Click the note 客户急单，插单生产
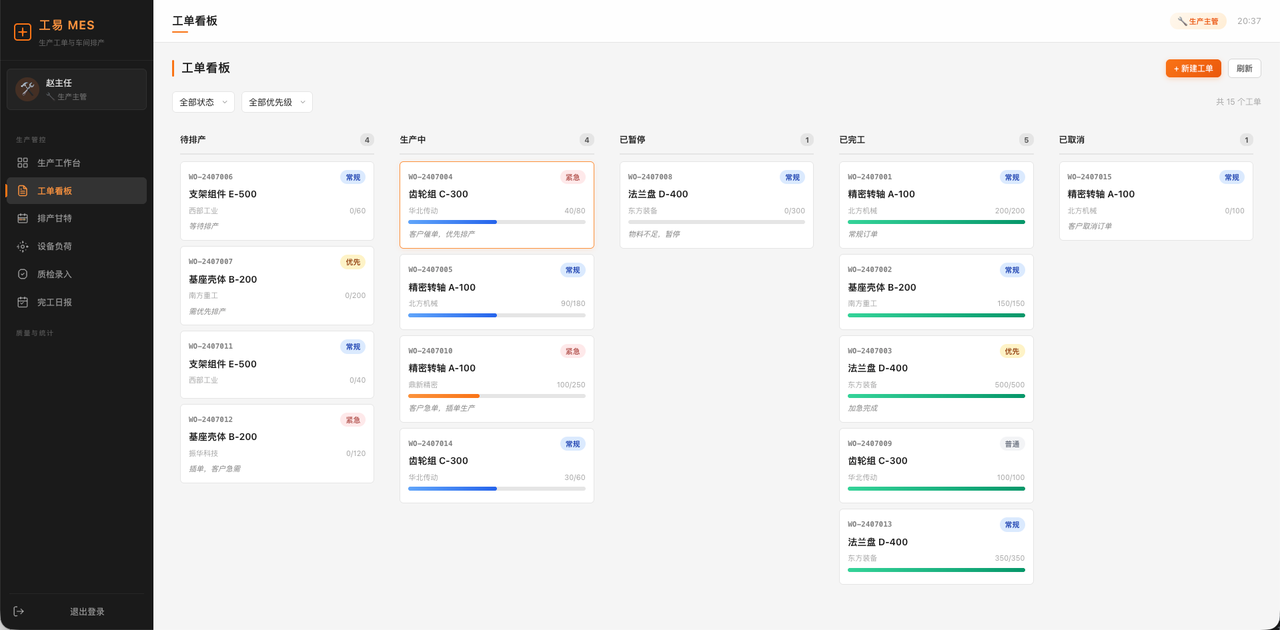The height and width of the screenshot is (630, 1280). coord(441,408)
